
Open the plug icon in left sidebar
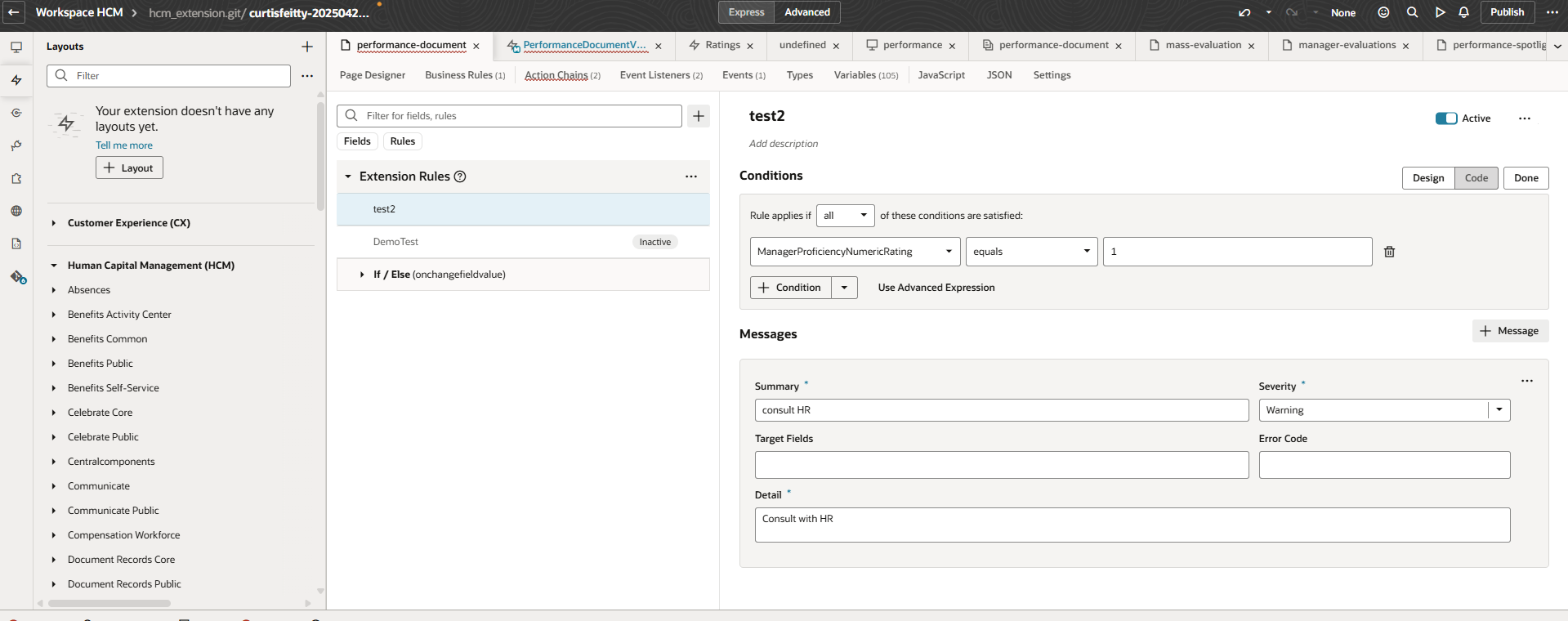[16, 145]
